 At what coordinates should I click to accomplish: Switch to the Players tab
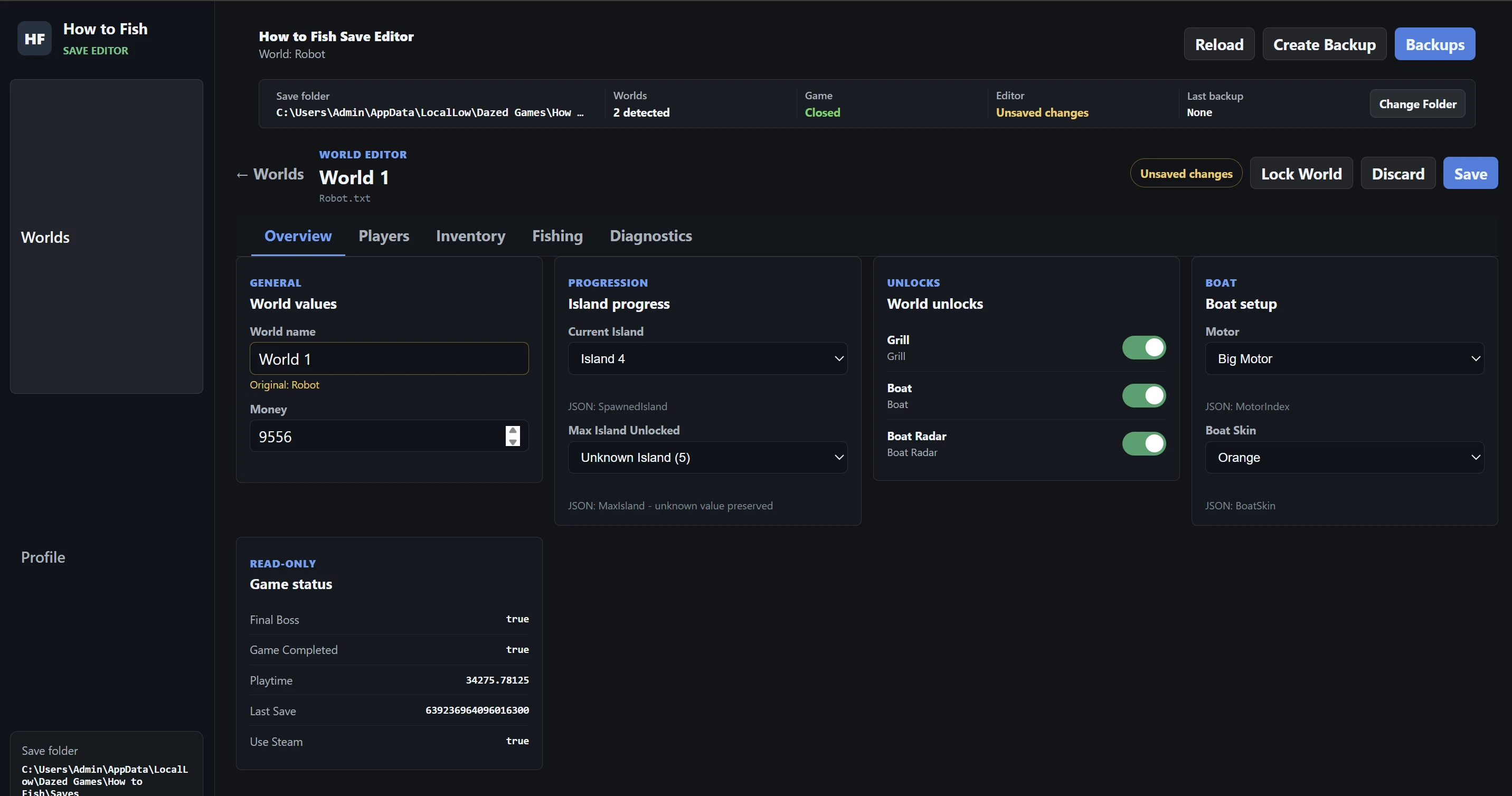tap(384, 236)
